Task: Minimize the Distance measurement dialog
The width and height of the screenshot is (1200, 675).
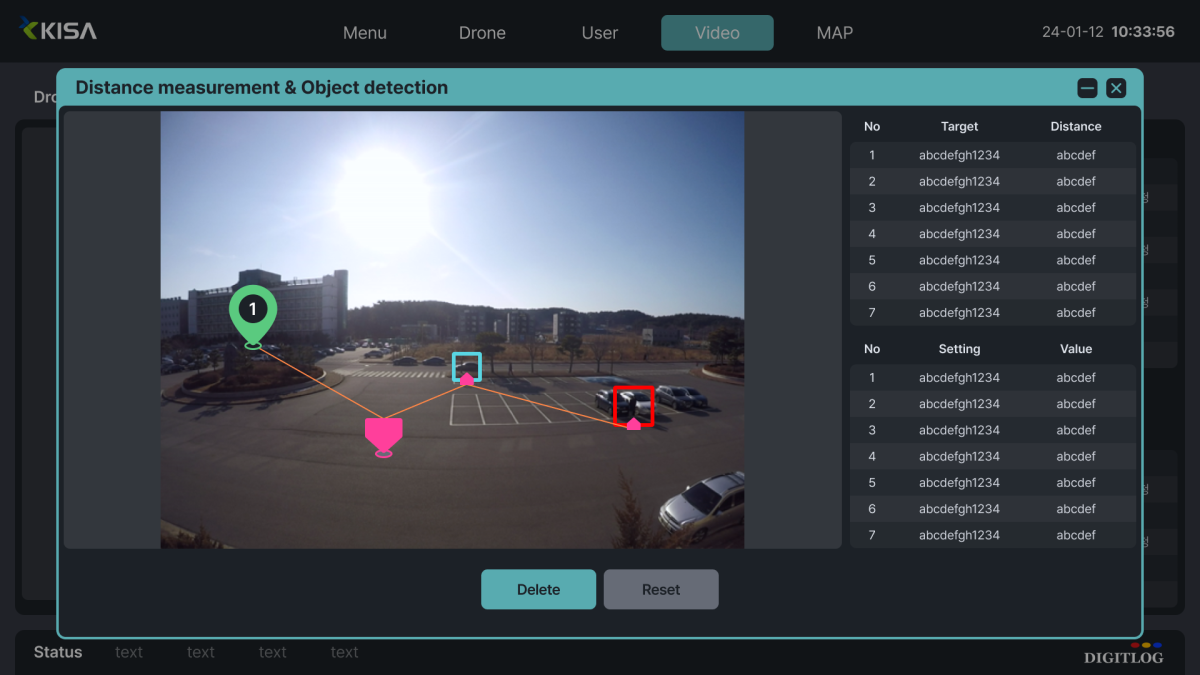Action: [x=1087, y=88]
